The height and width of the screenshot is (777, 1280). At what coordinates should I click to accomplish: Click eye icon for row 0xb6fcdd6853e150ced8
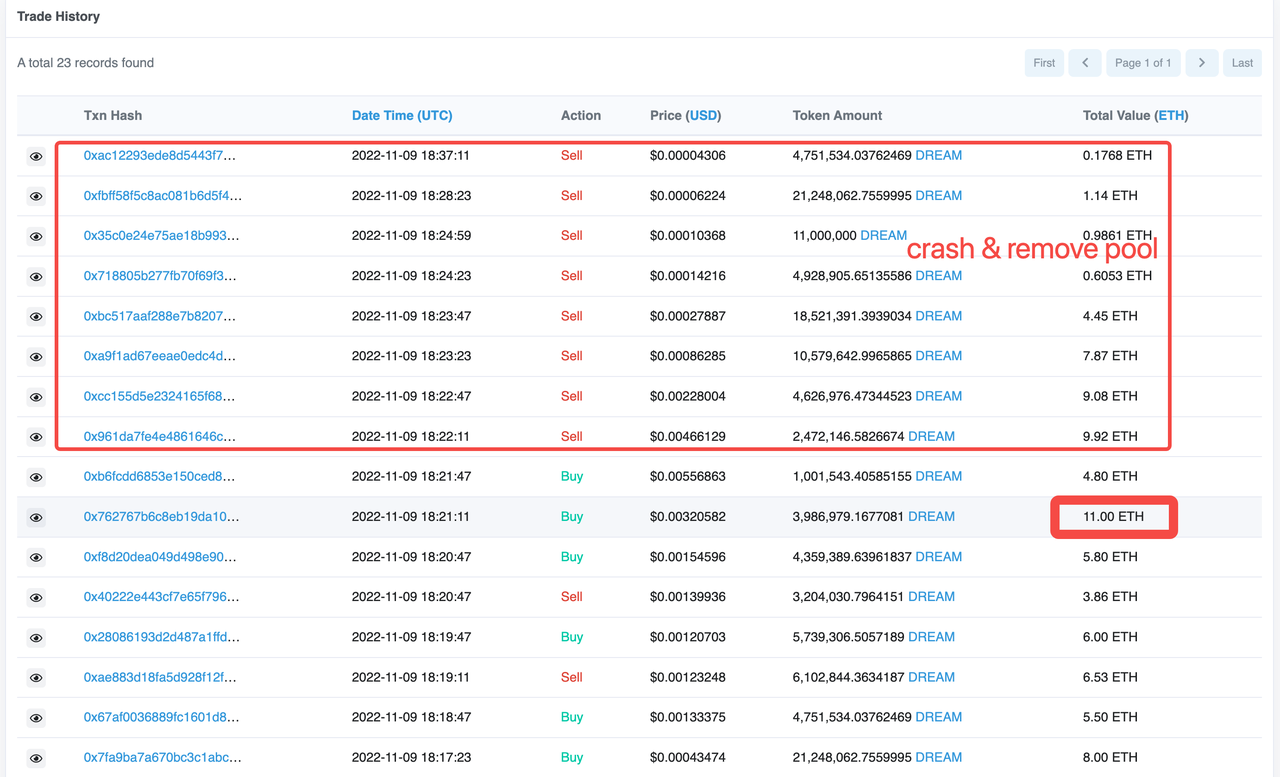[x=36, y=477]
